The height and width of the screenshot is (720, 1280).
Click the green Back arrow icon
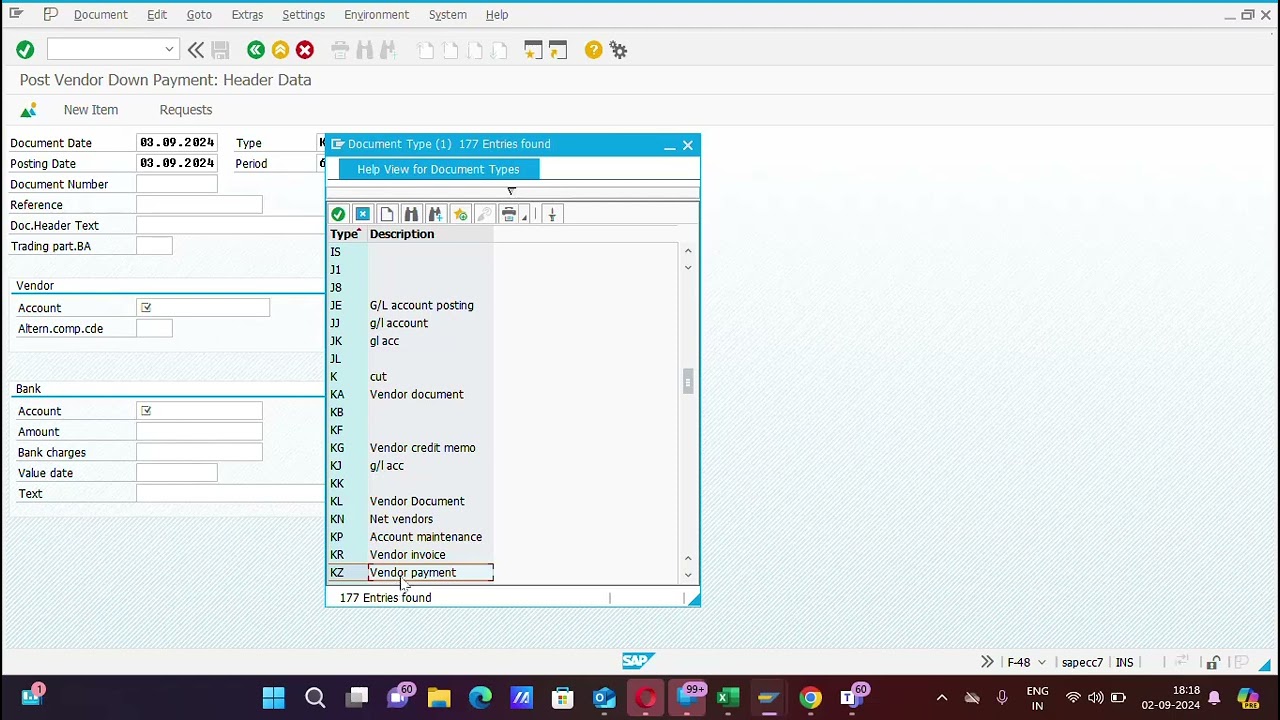click(x=256, y=49)
